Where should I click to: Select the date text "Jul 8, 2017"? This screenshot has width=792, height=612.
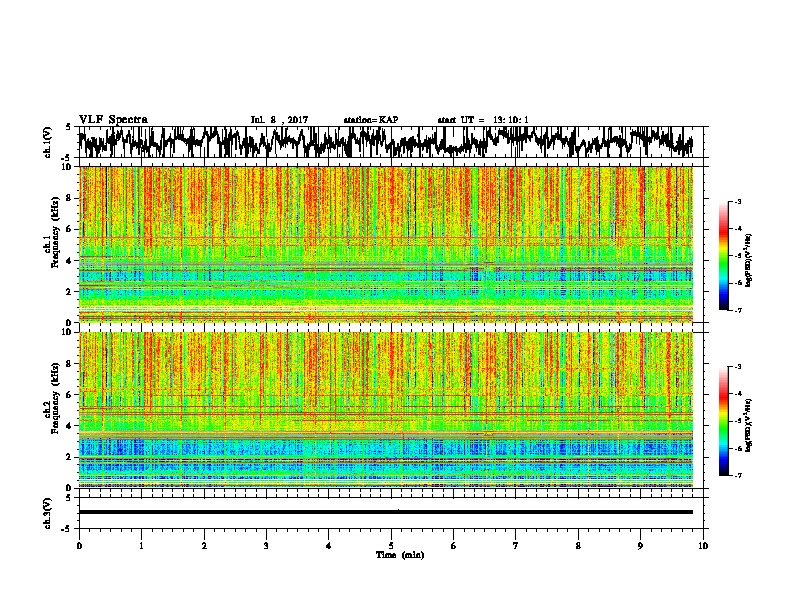click(x=279, y=120)
